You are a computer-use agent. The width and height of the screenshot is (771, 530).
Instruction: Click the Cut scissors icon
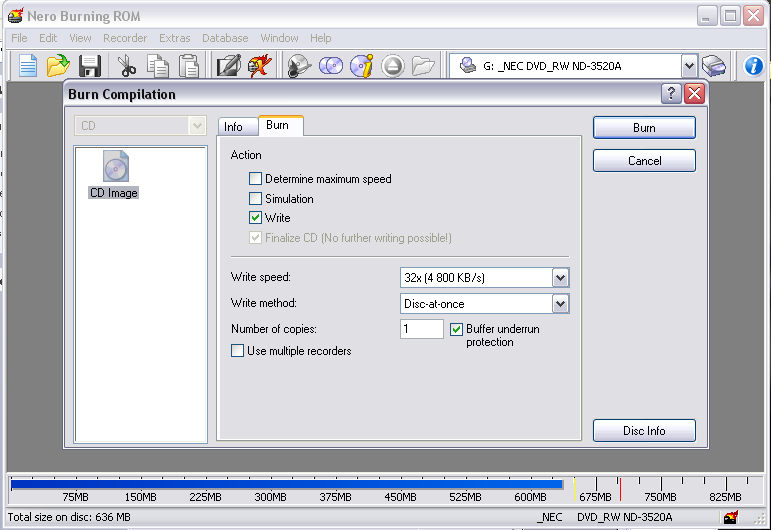pyautogui.click(x=126, y=66)
